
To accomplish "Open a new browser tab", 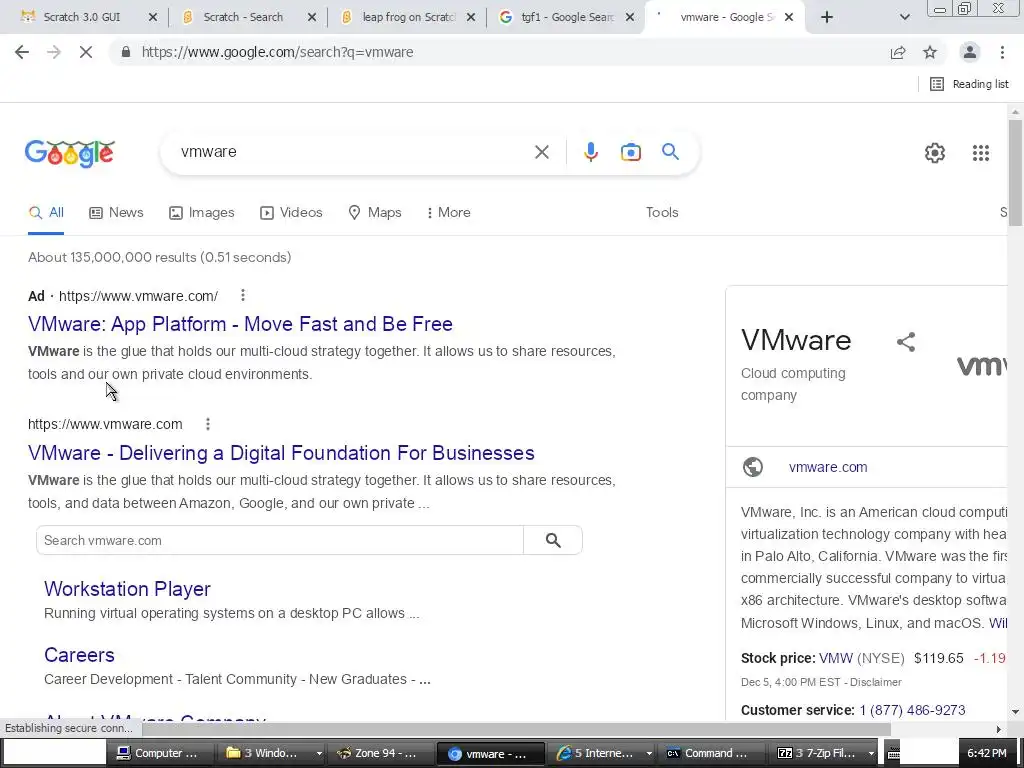I will click(x=827, y=18).
